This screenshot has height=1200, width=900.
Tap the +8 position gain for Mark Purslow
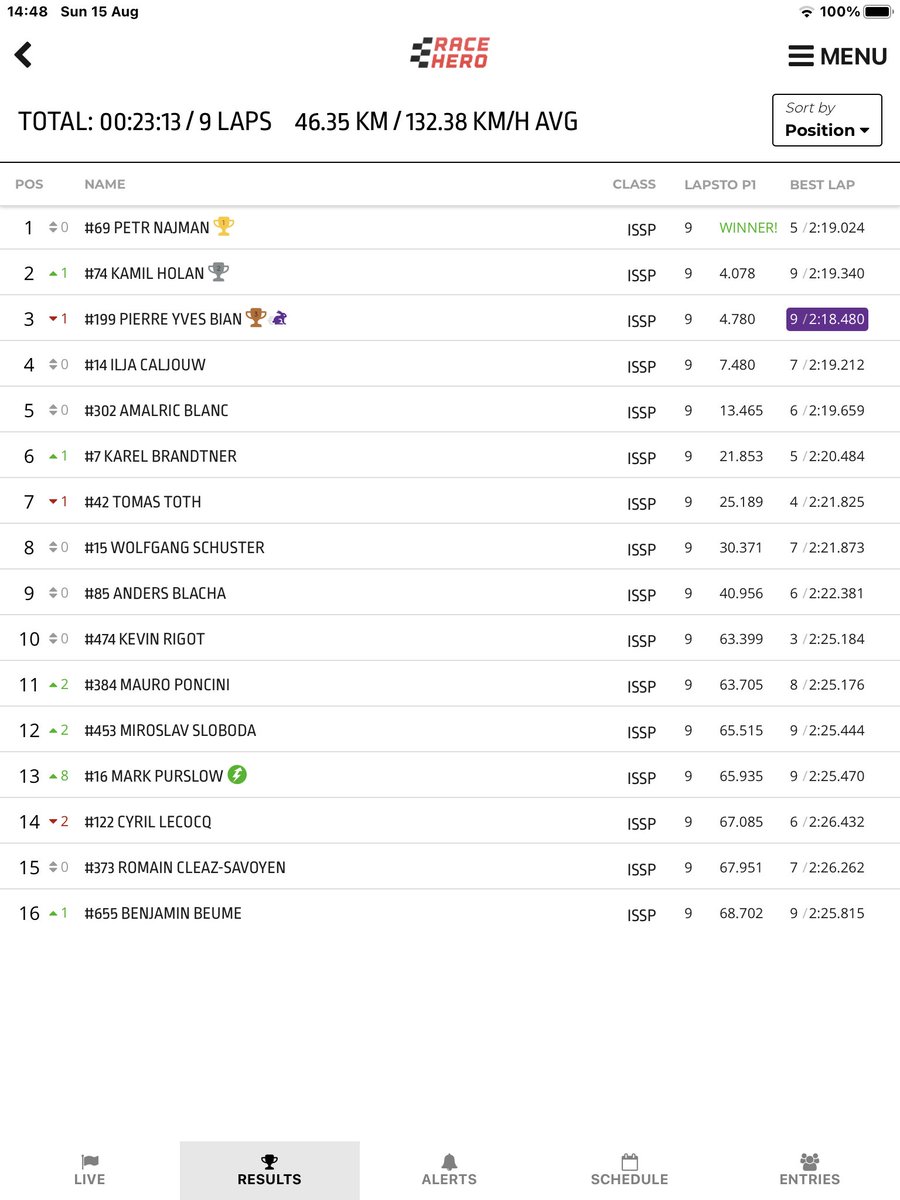pyautogui.click(x=59, y=776)
